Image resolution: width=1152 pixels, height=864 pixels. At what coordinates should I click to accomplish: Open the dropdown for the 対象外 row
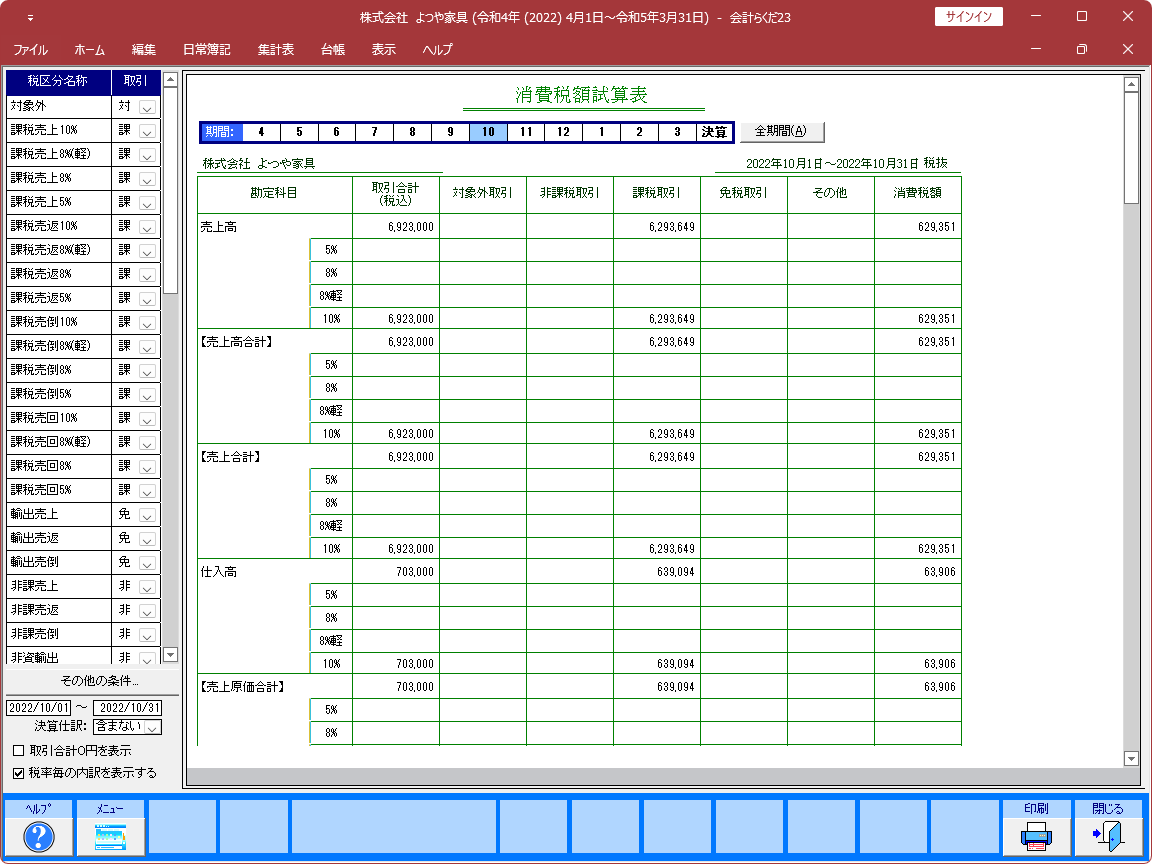point(147,107)
